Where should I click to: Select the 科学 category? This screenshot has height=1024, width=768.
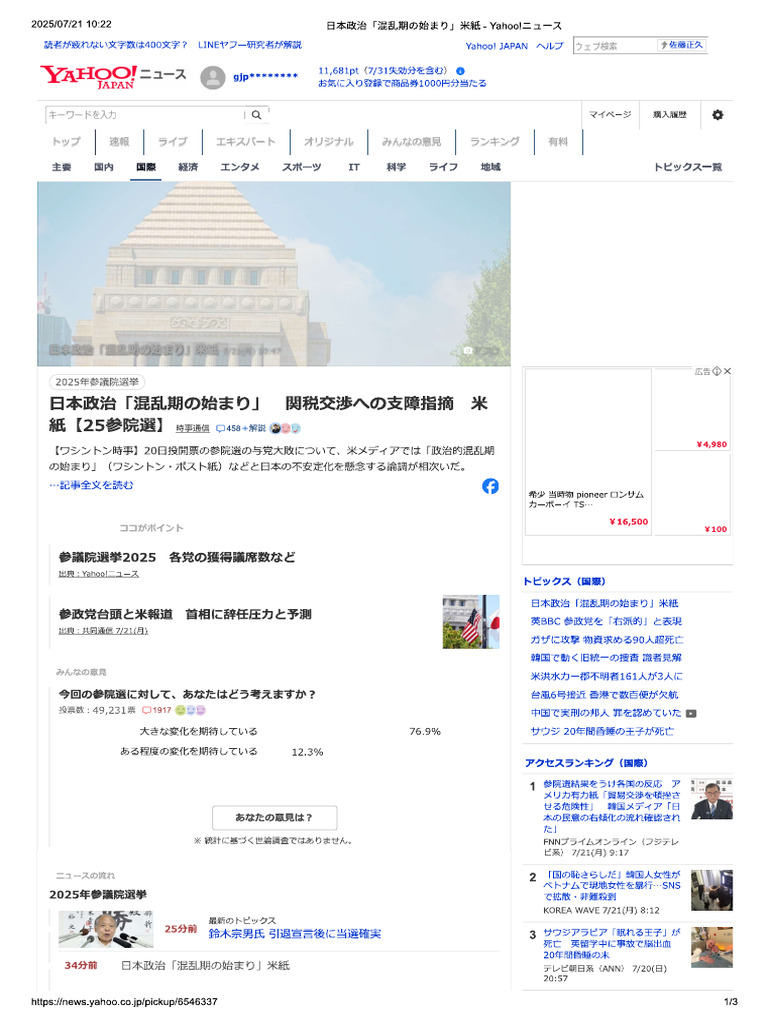(396, 167)
